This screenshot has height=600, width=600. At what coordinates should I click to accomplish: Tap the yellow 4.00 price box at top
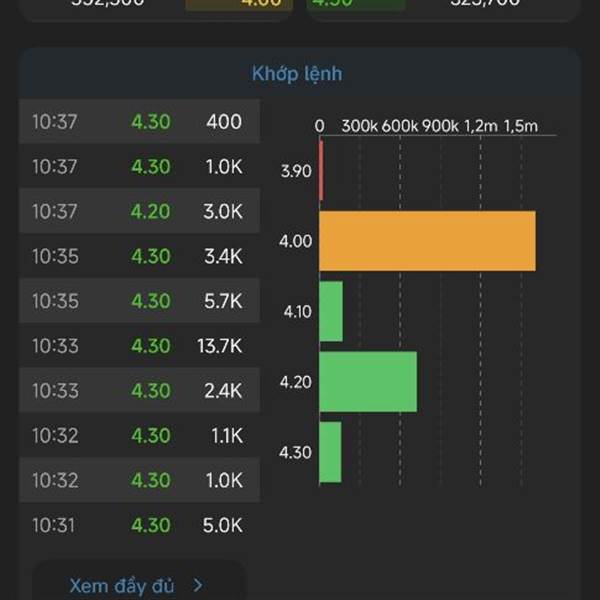(x=238, y=4)
